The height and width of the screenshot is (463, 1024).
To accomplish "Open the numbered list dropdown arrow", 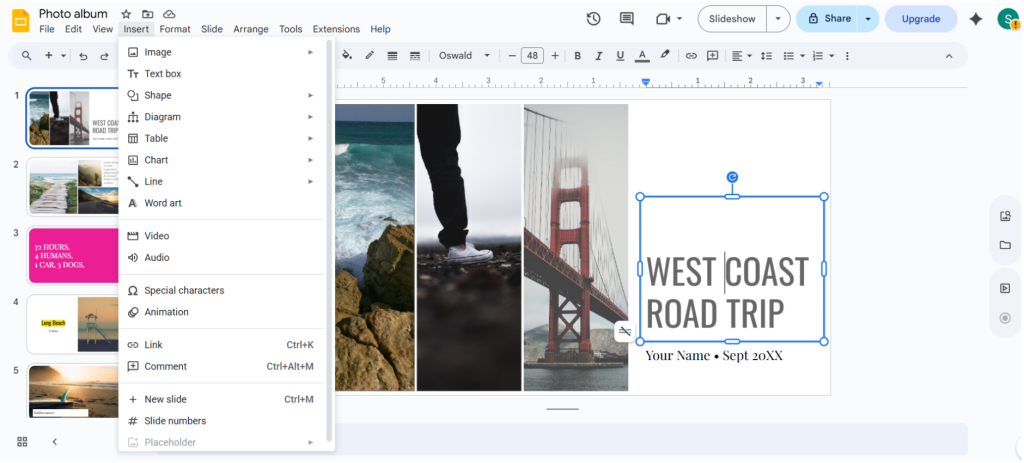I will point(831,56).
